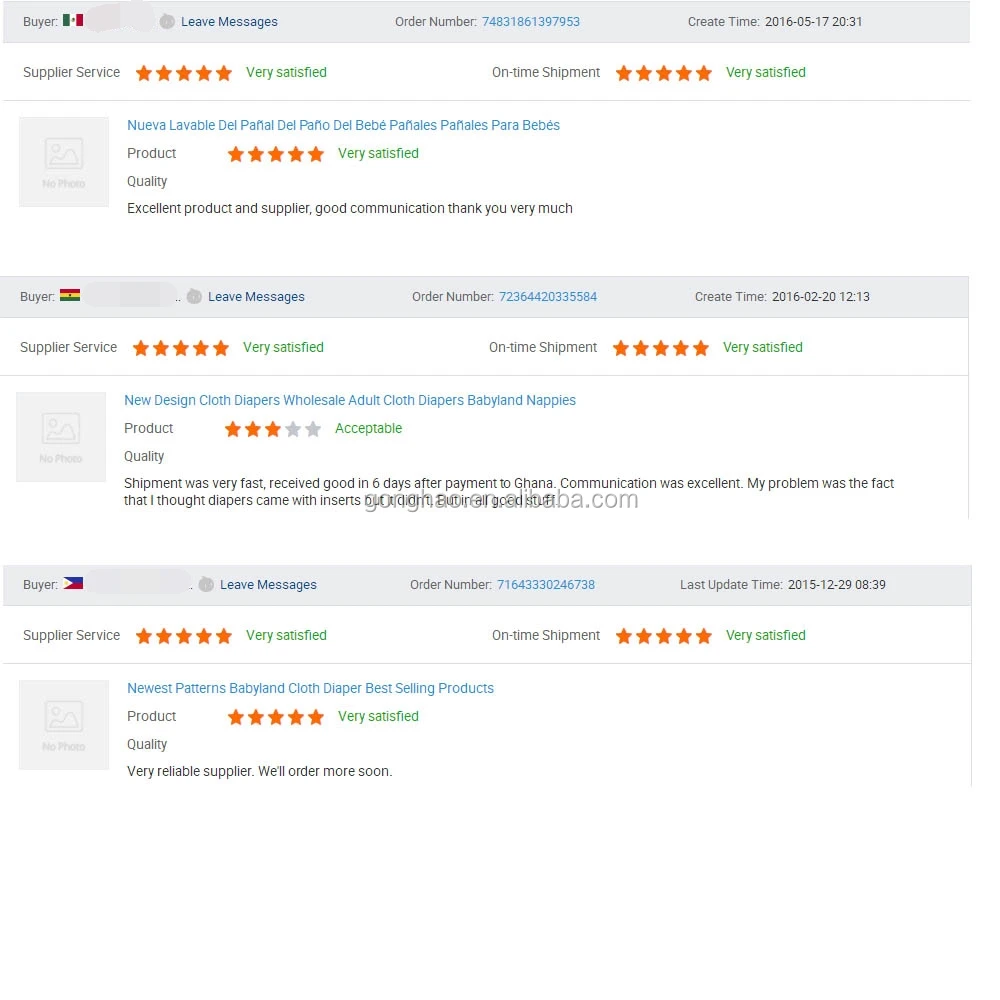Open order number 72364420335584
Viewport: 1000px width, 1000px height.
pyautogui.click(x=548, y=297)
